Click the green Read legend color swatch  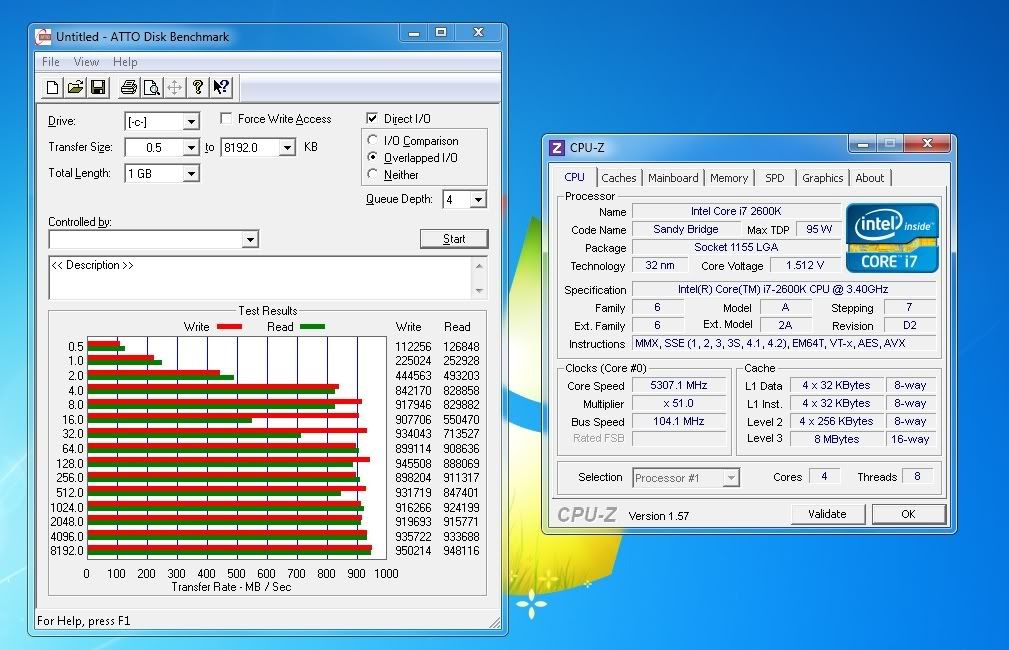tap(313, 326)
